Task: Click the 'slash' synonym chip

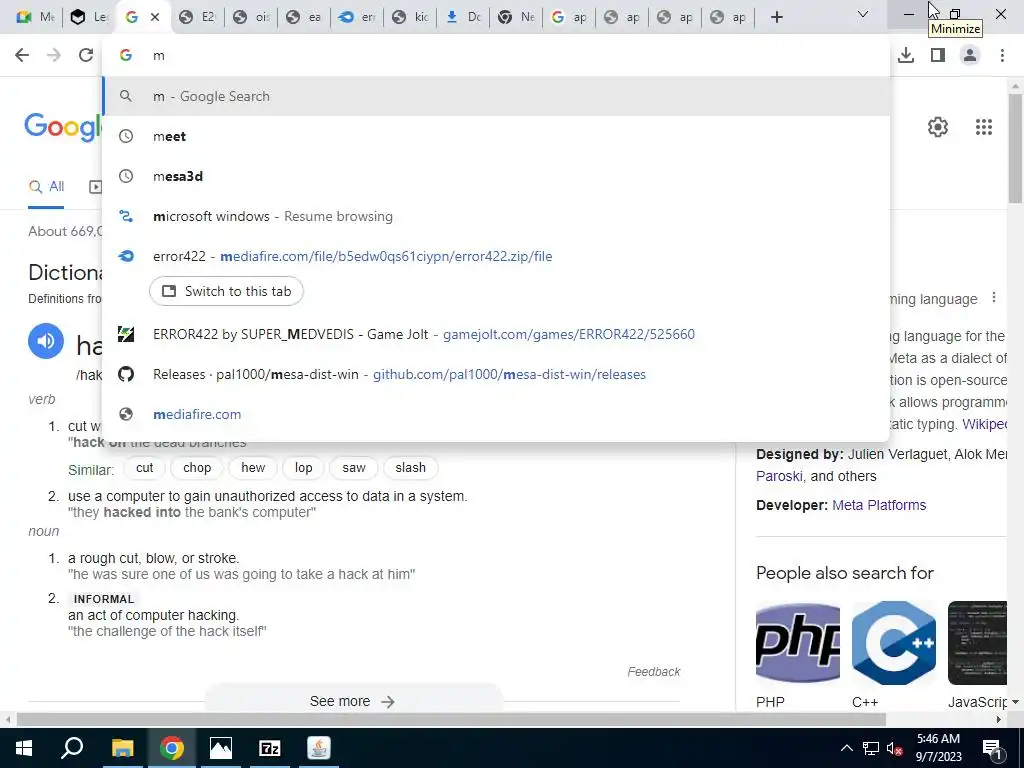Action: pyautogui.click(x=410, y=468)
